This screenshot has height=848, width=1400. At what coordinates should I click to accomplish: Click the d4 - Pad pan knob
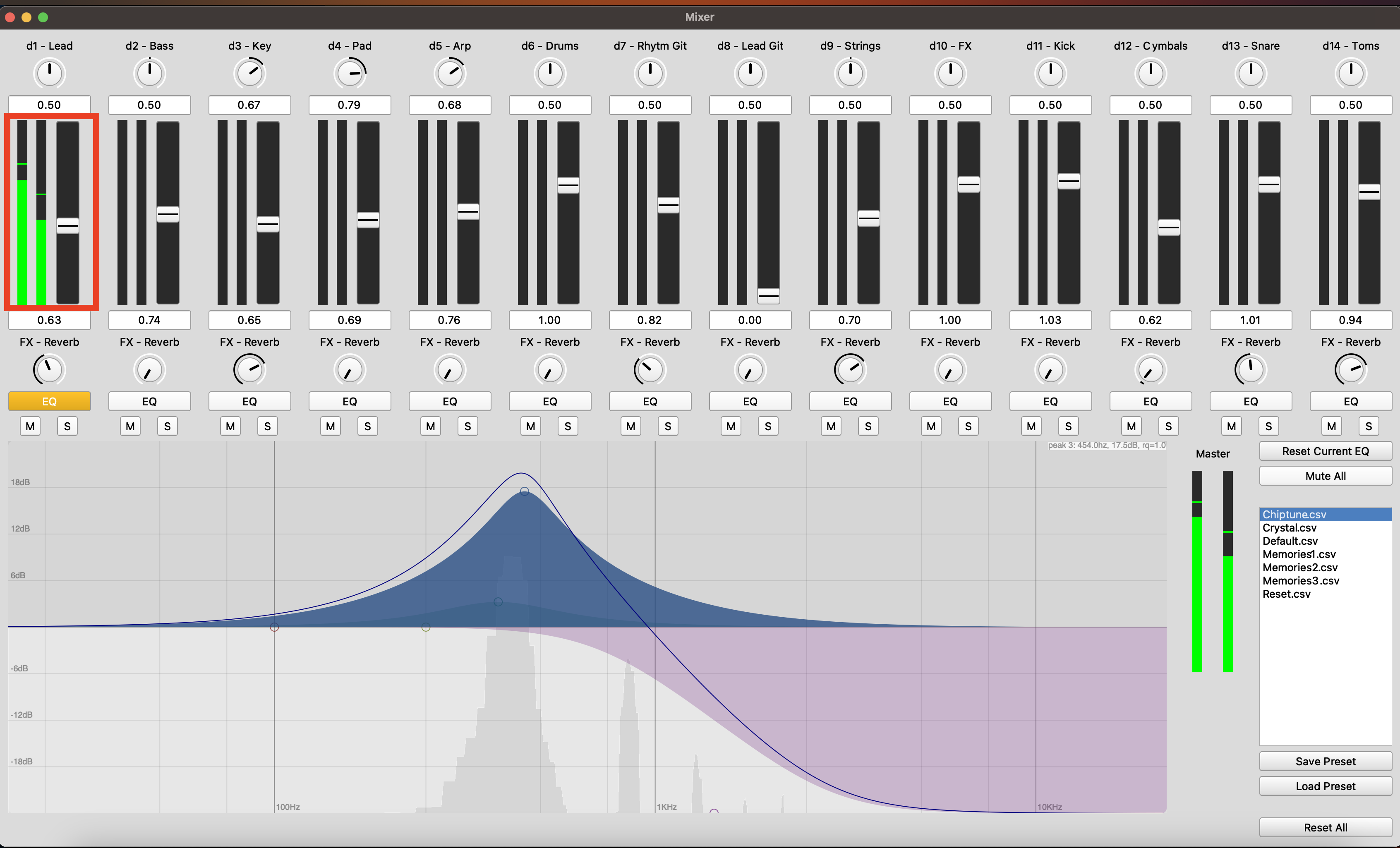point(350,74)
